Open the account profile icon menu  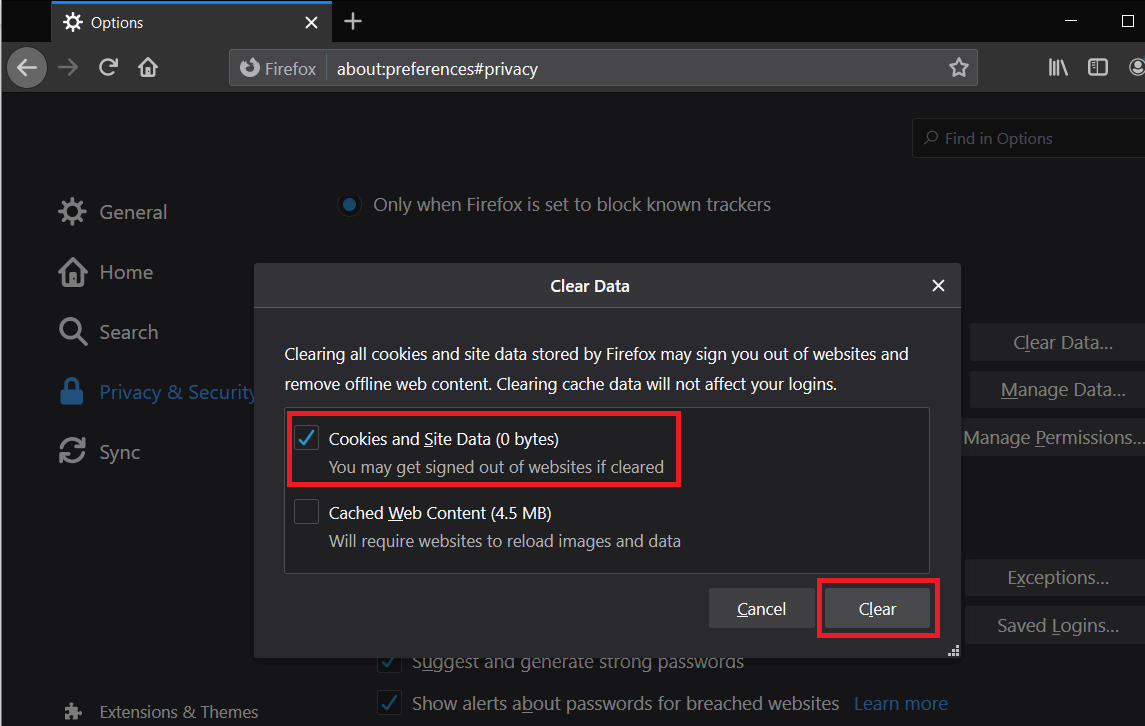pyautogui.click(x=1136, y=67)
